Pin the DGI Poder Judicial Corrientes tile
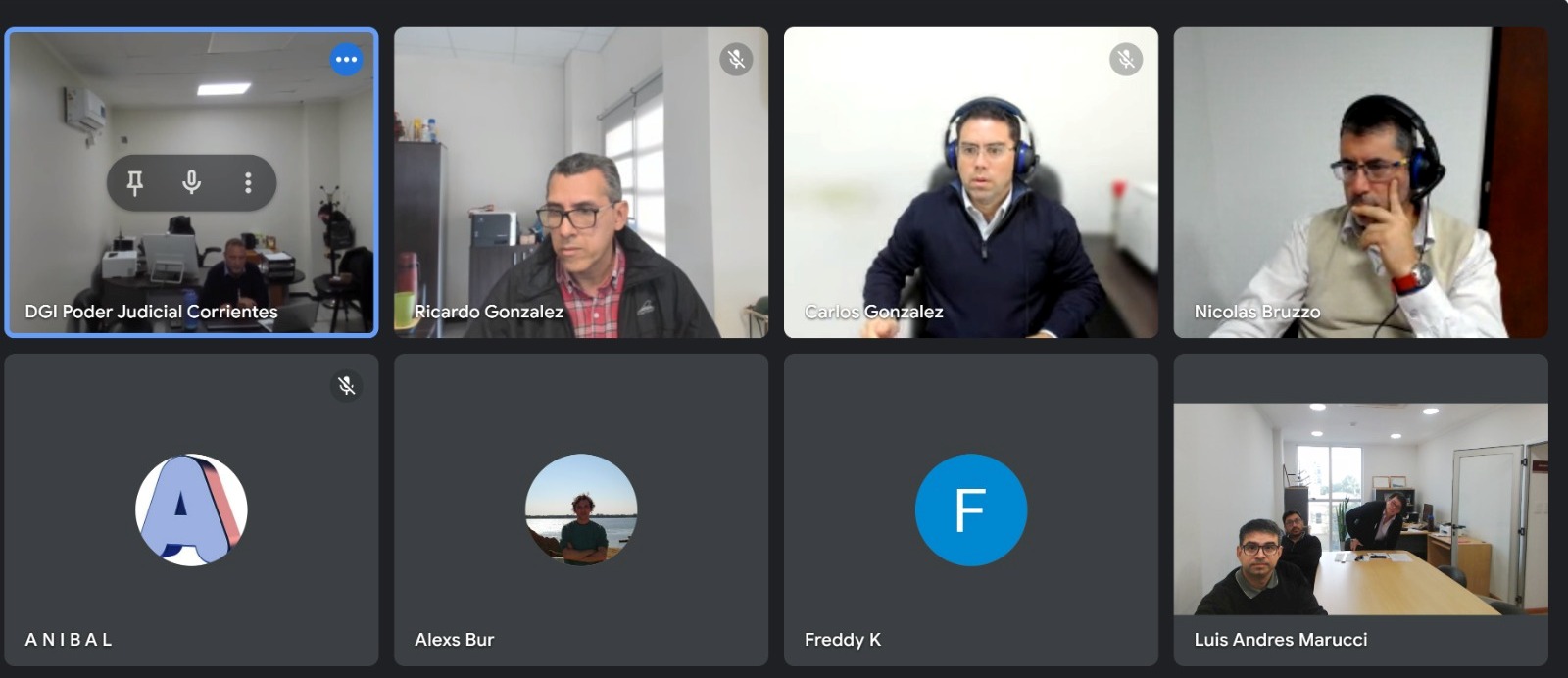 135,182
